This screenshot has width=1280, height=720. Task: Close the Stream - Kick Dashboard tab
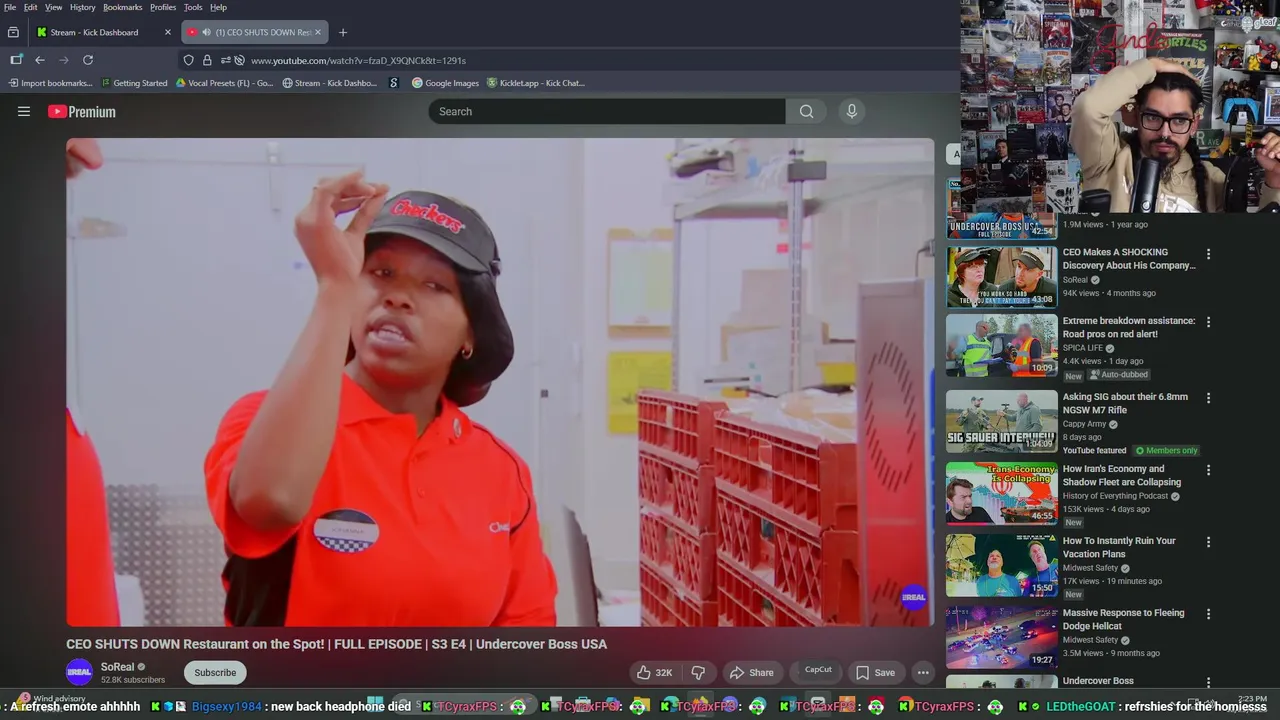tap(168, 32)
